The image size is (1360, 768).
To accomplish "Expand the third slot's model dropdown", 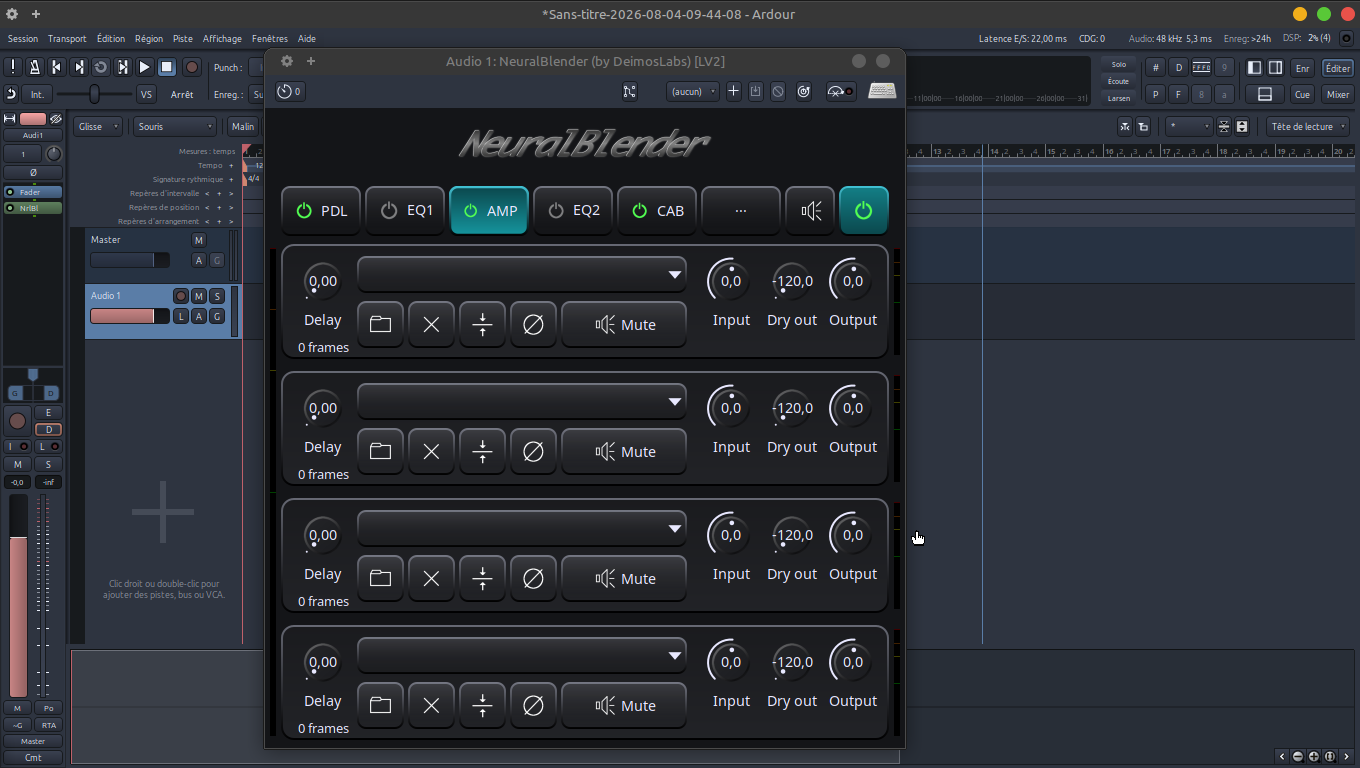I will click(x=522, y=528).
